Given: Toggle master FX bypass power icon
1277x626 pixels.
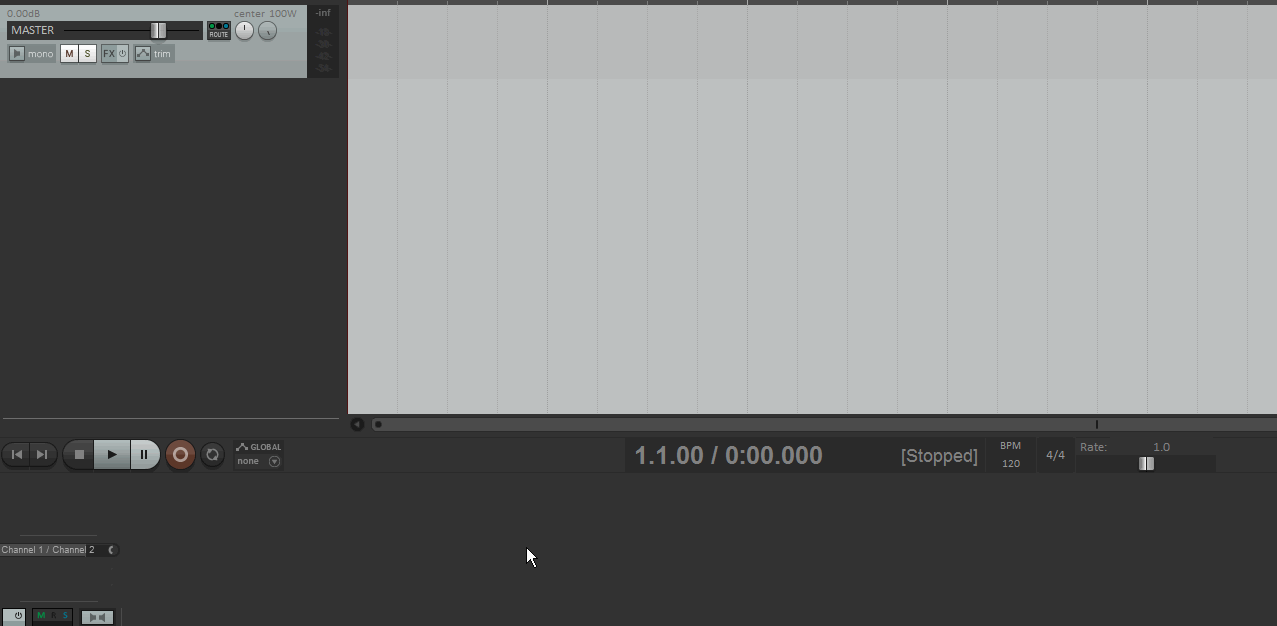Looking at the screenshot, I should tap(123, 54).
